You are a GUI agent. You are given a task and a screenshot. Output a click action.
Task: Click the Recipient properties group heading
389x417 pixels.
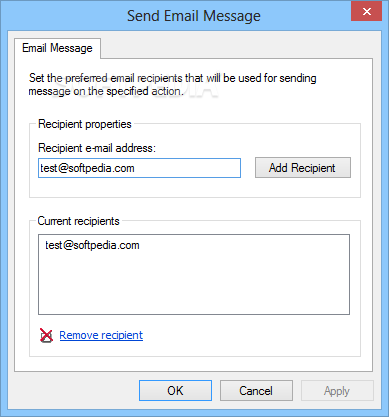click(85, 124)
